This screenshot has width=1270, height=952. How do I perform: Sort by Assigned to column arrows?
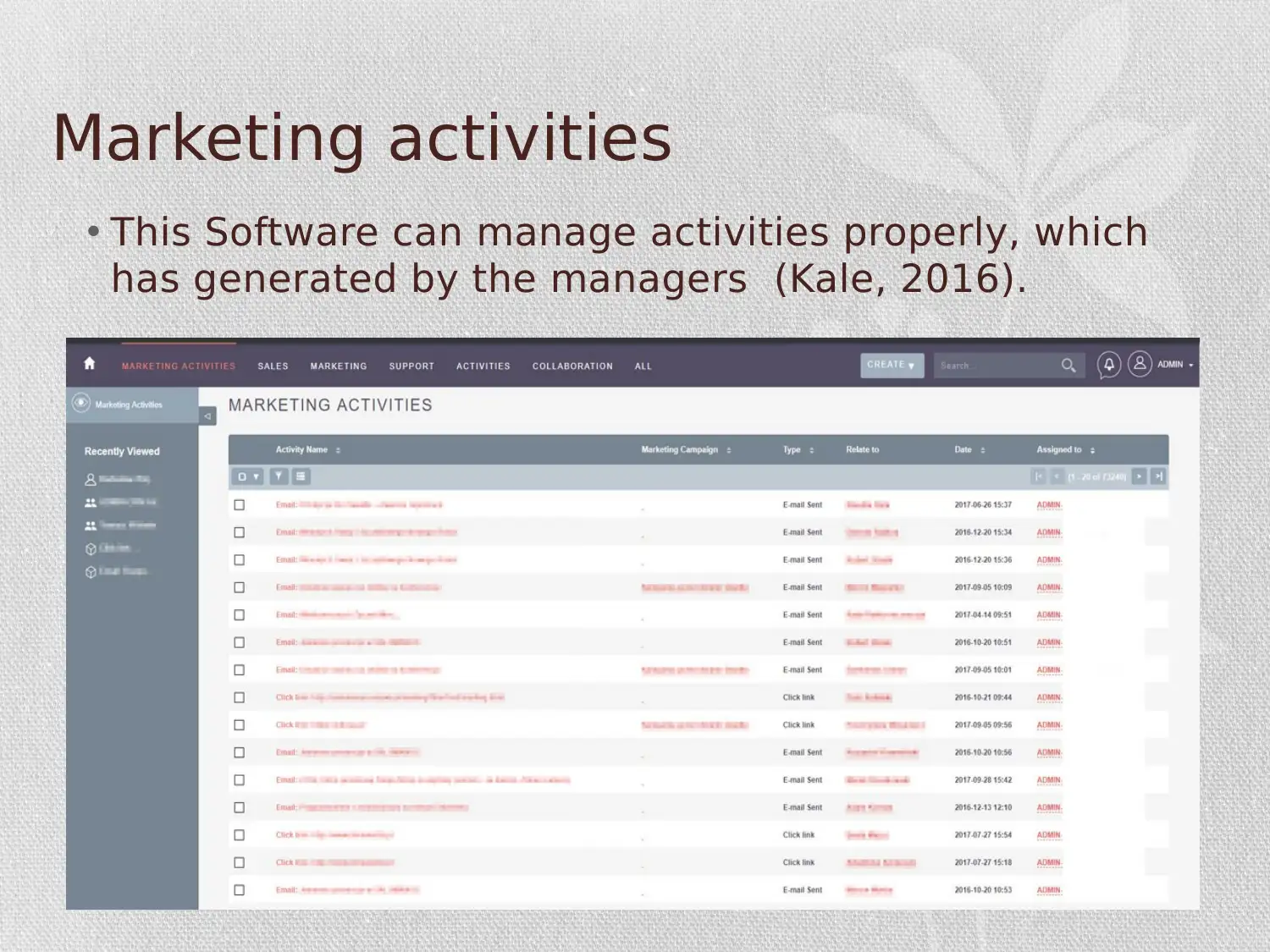pyautogui.click(x=1092, y=450)
